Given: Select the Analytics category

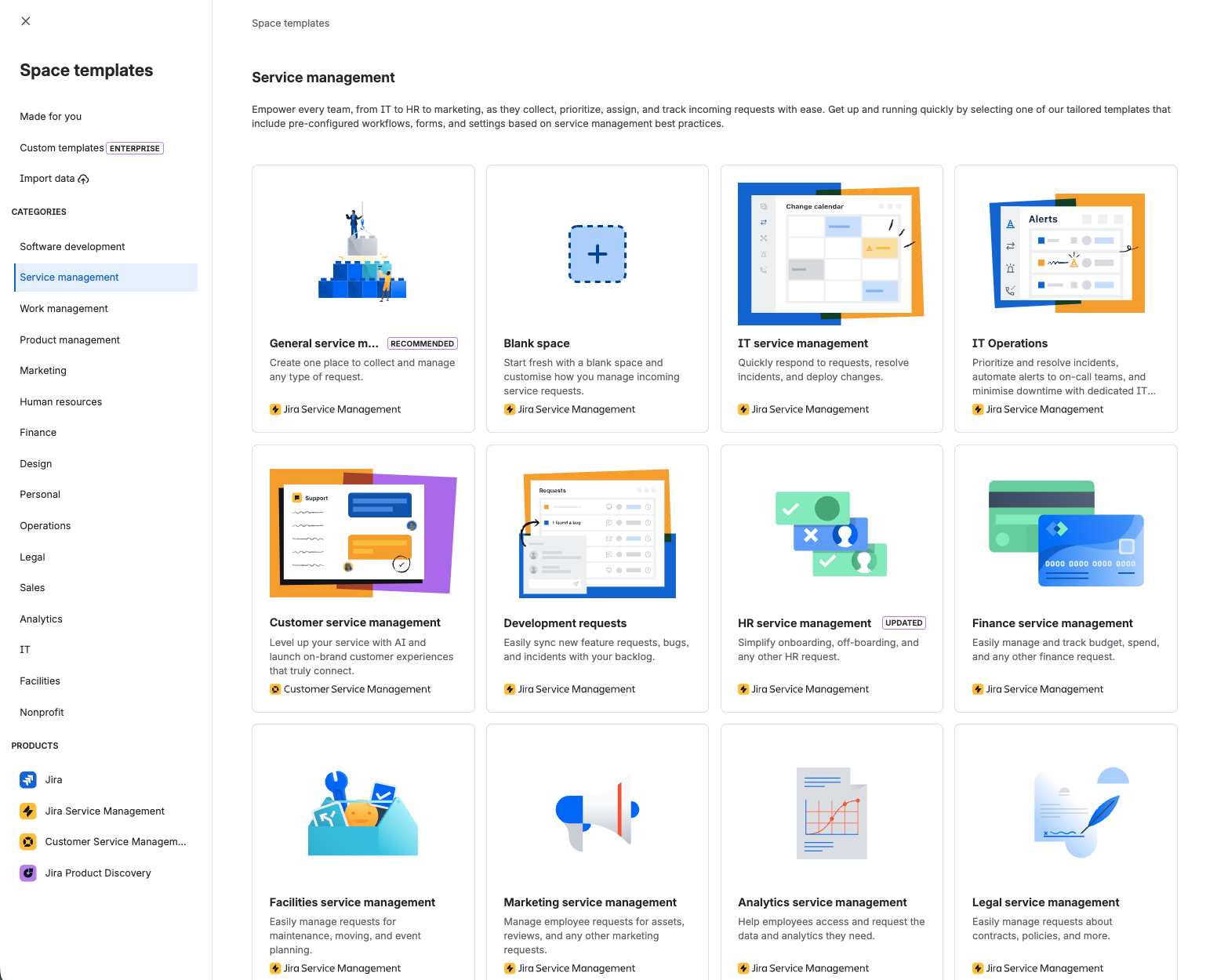Looking at the screenshot, I should click(x=41, y=619).
